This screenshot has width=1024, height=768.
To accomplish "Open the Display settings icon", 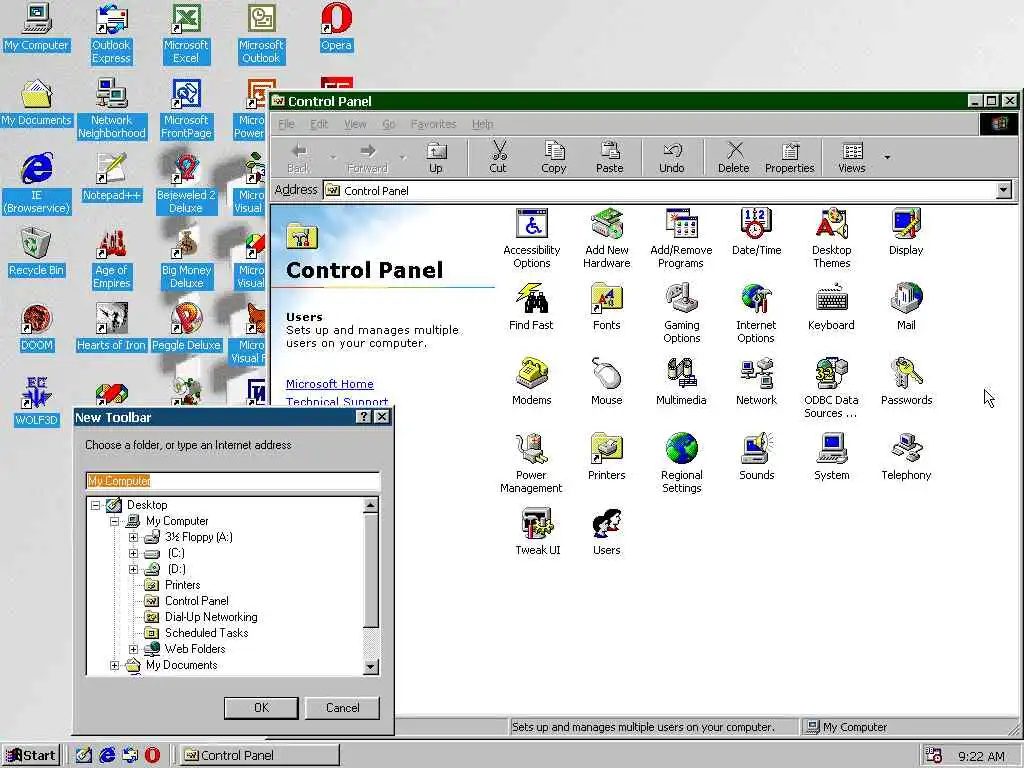I will (x=906, y=232).
